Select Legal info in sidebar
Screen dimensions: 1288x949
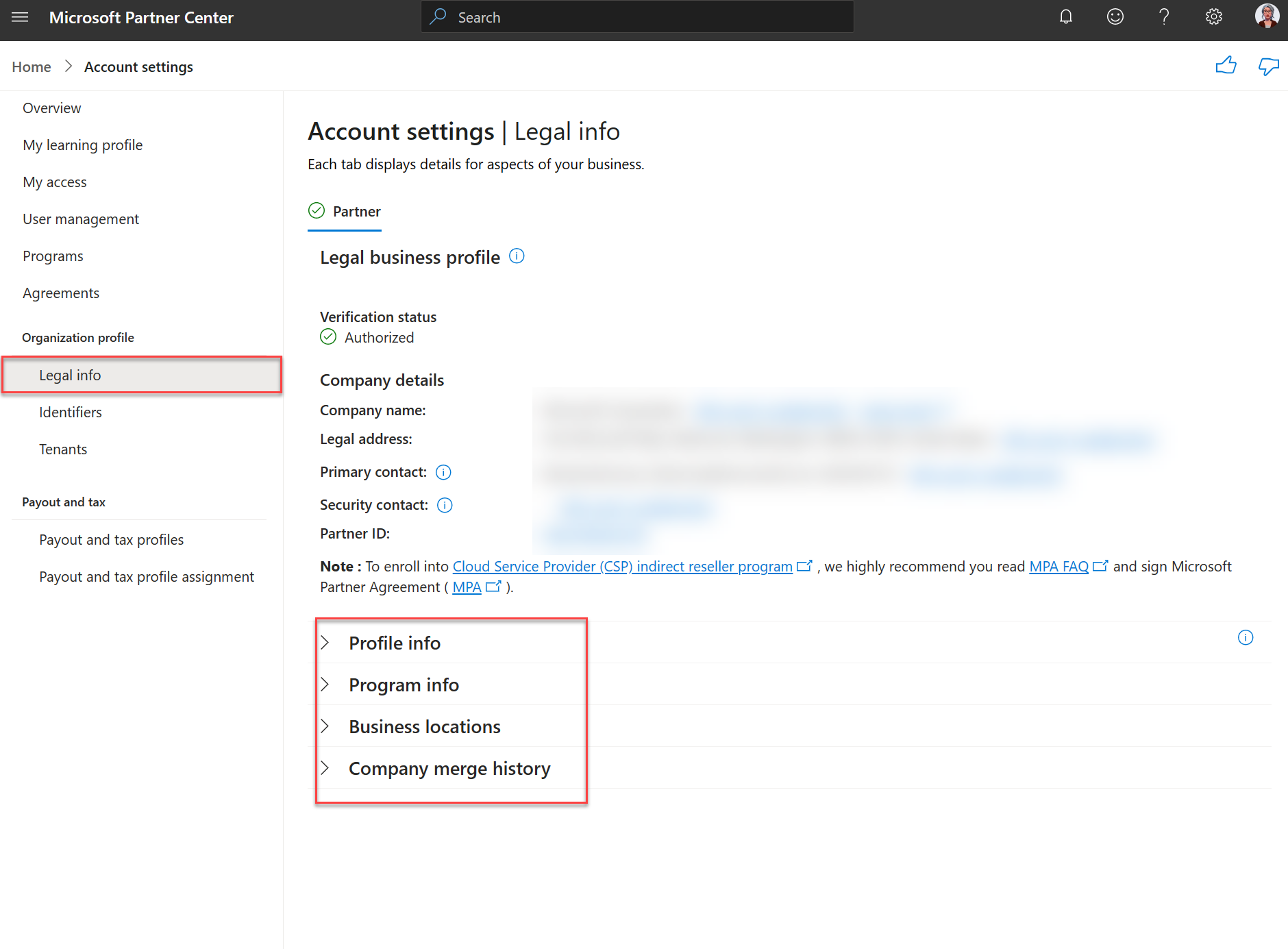coord(142,375)
